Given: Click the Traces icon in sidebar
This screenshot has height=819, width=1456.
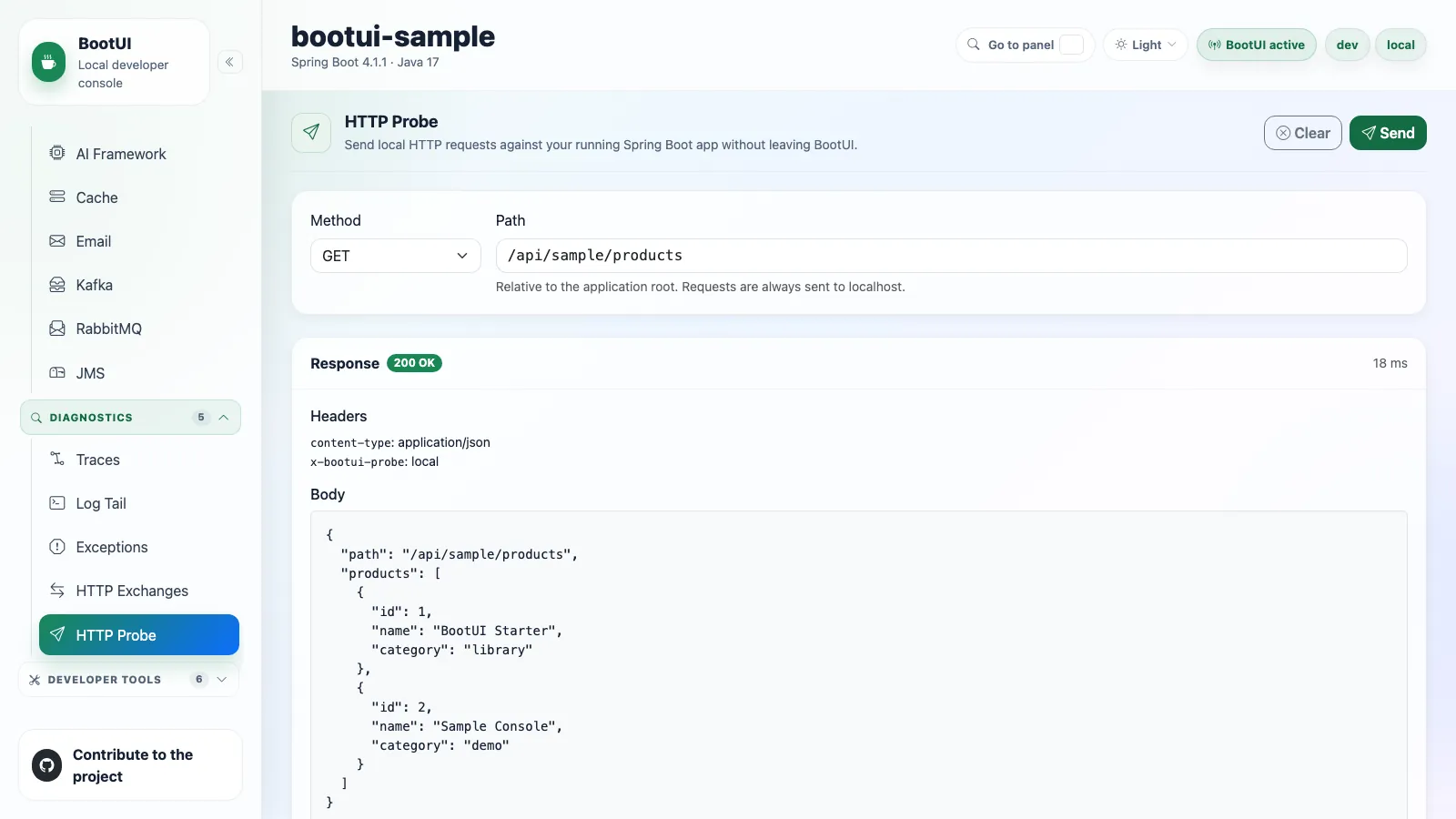Looking at the screenshot, I should 57,459.
